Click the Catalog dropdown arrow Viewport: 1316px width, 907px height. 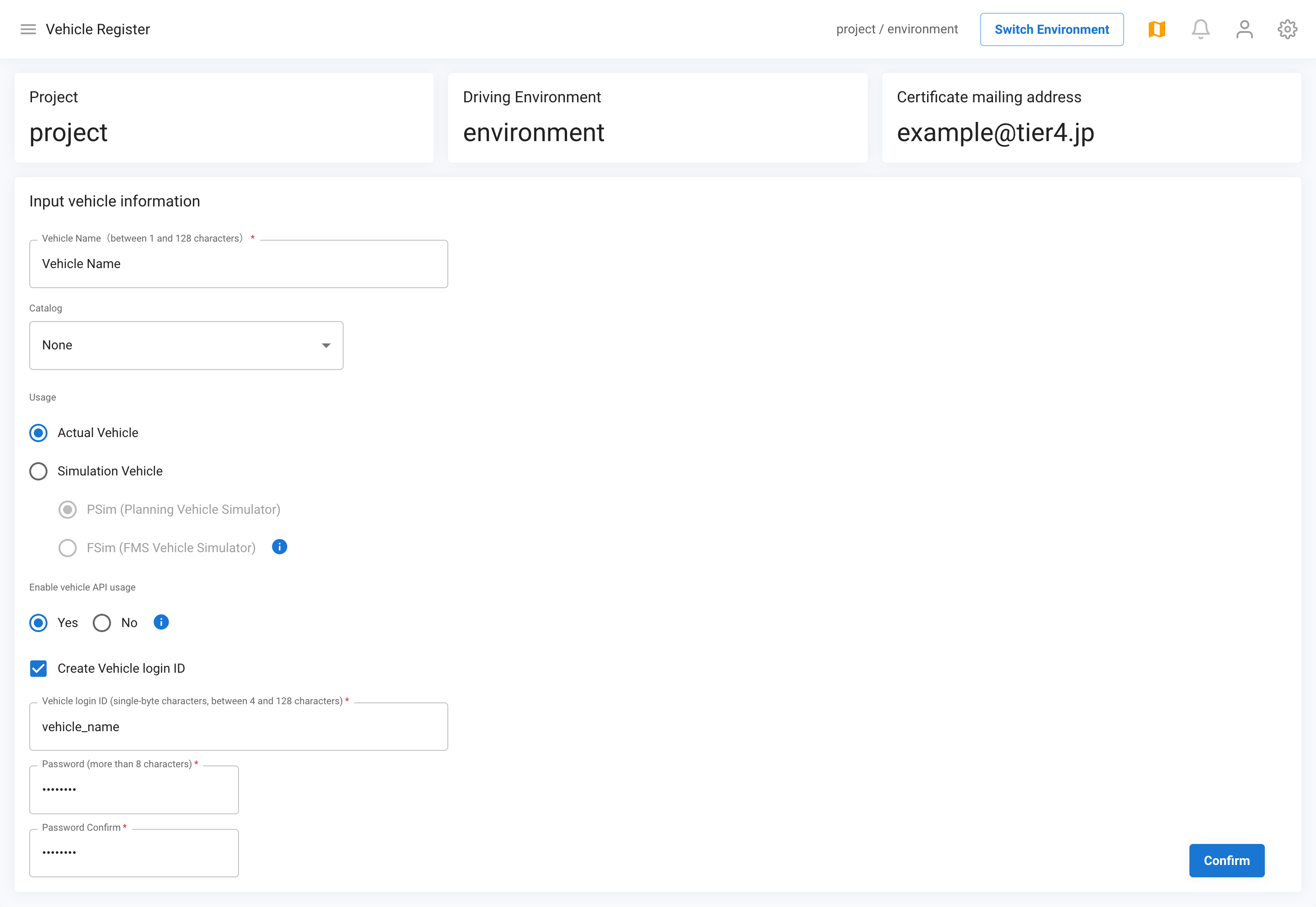325,345
